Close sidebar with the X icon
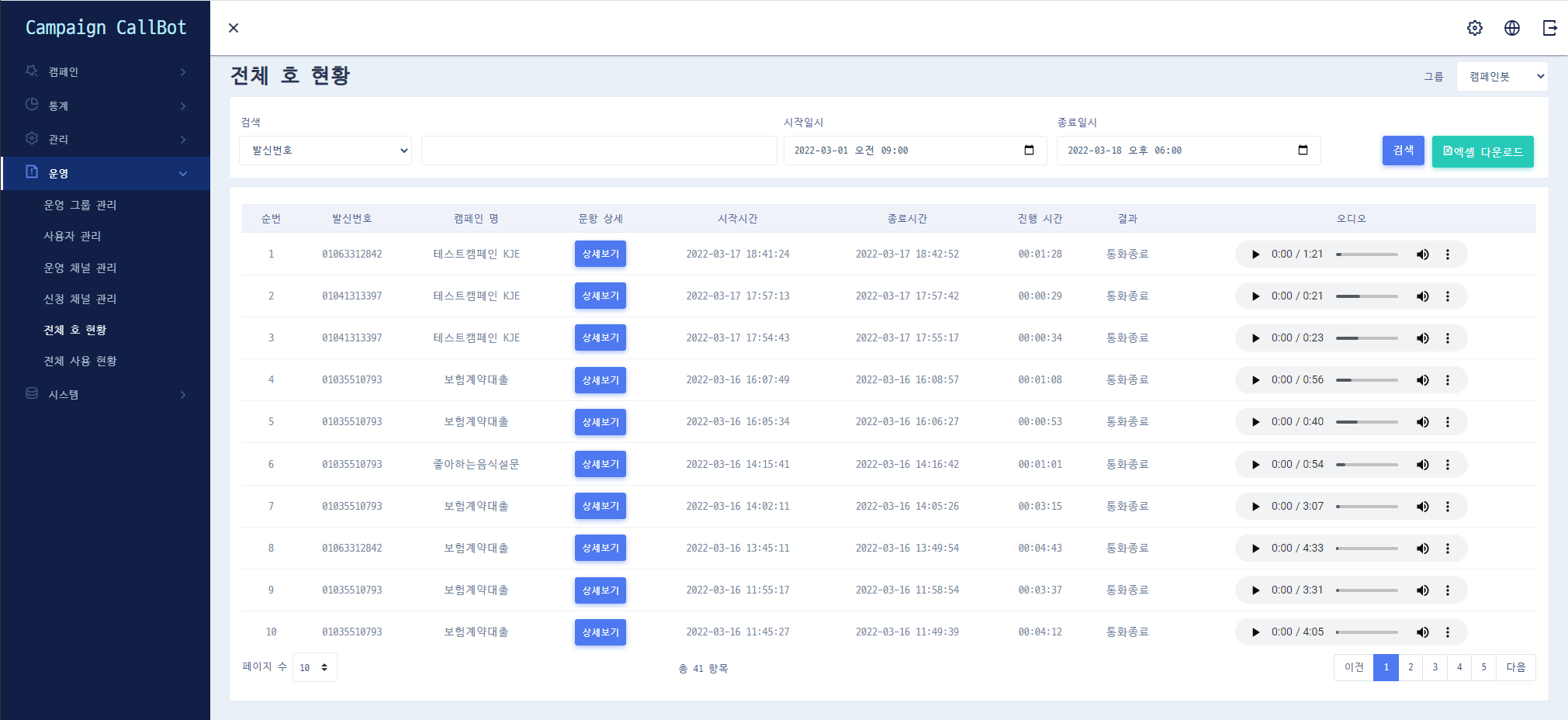1568x720 pixels. [234, 28]
